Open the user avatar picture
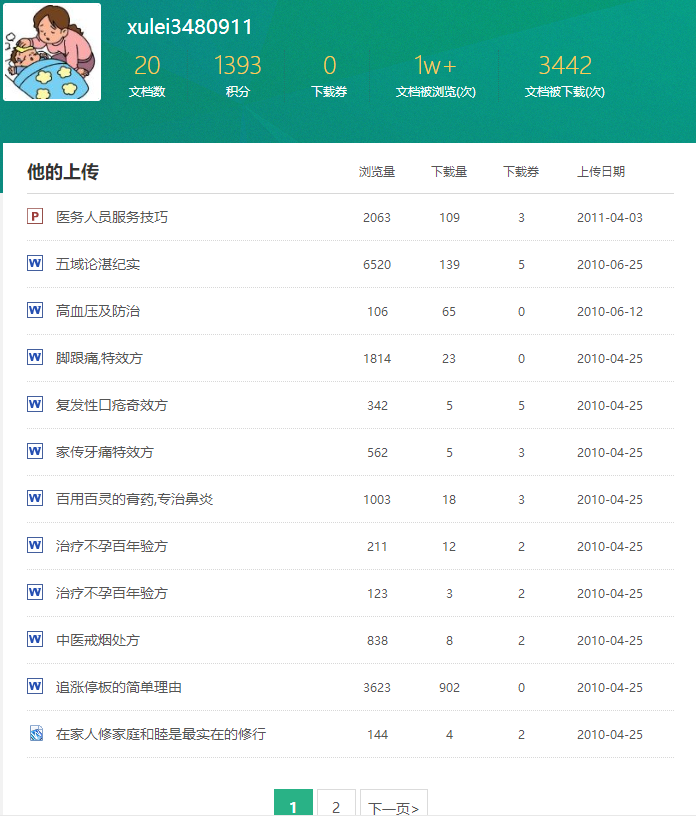The width and height of the screenshot is (696, 817). coord(52,52)
